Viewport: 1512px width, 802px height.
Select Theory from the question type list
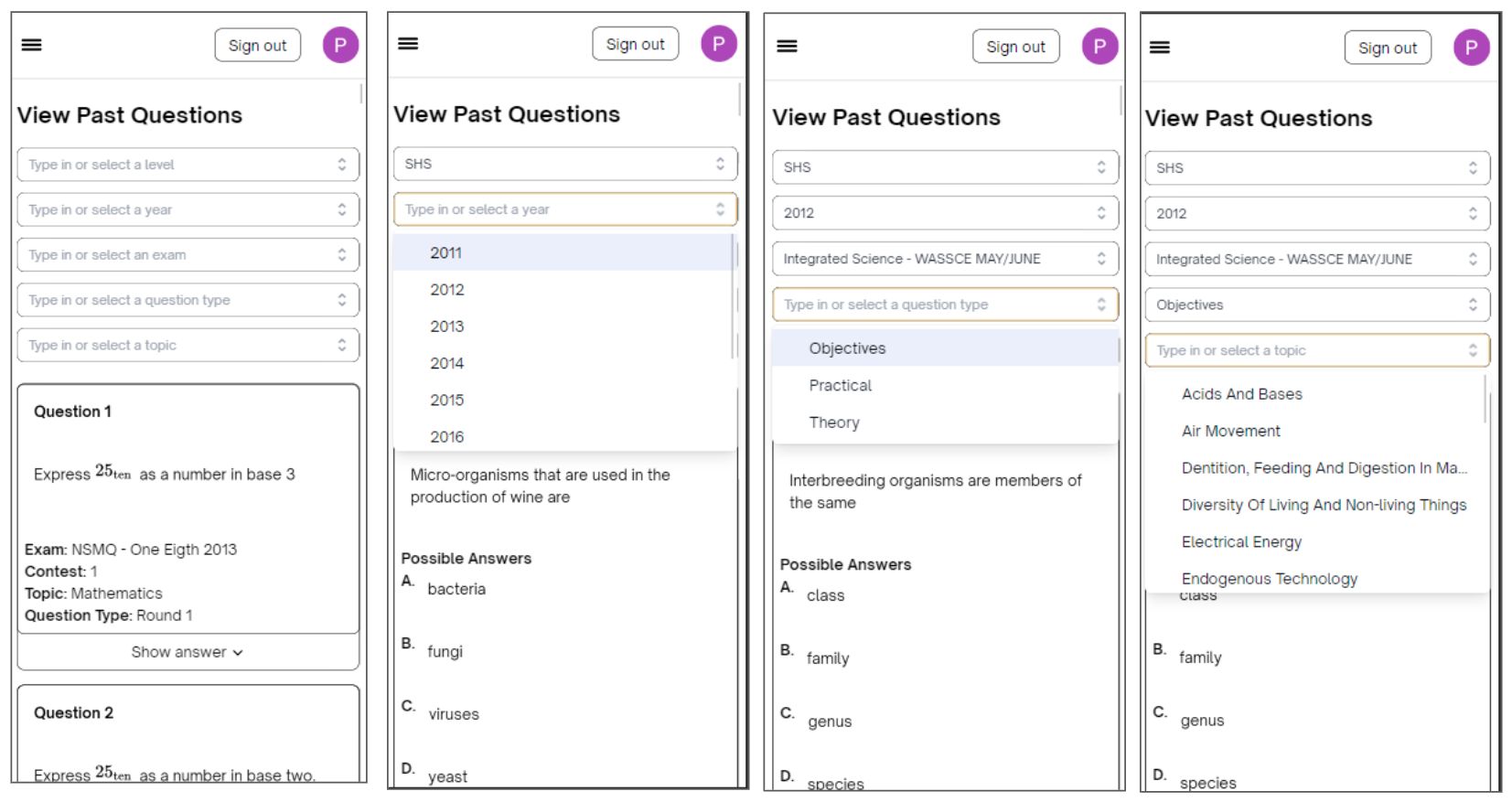[834, 422]
